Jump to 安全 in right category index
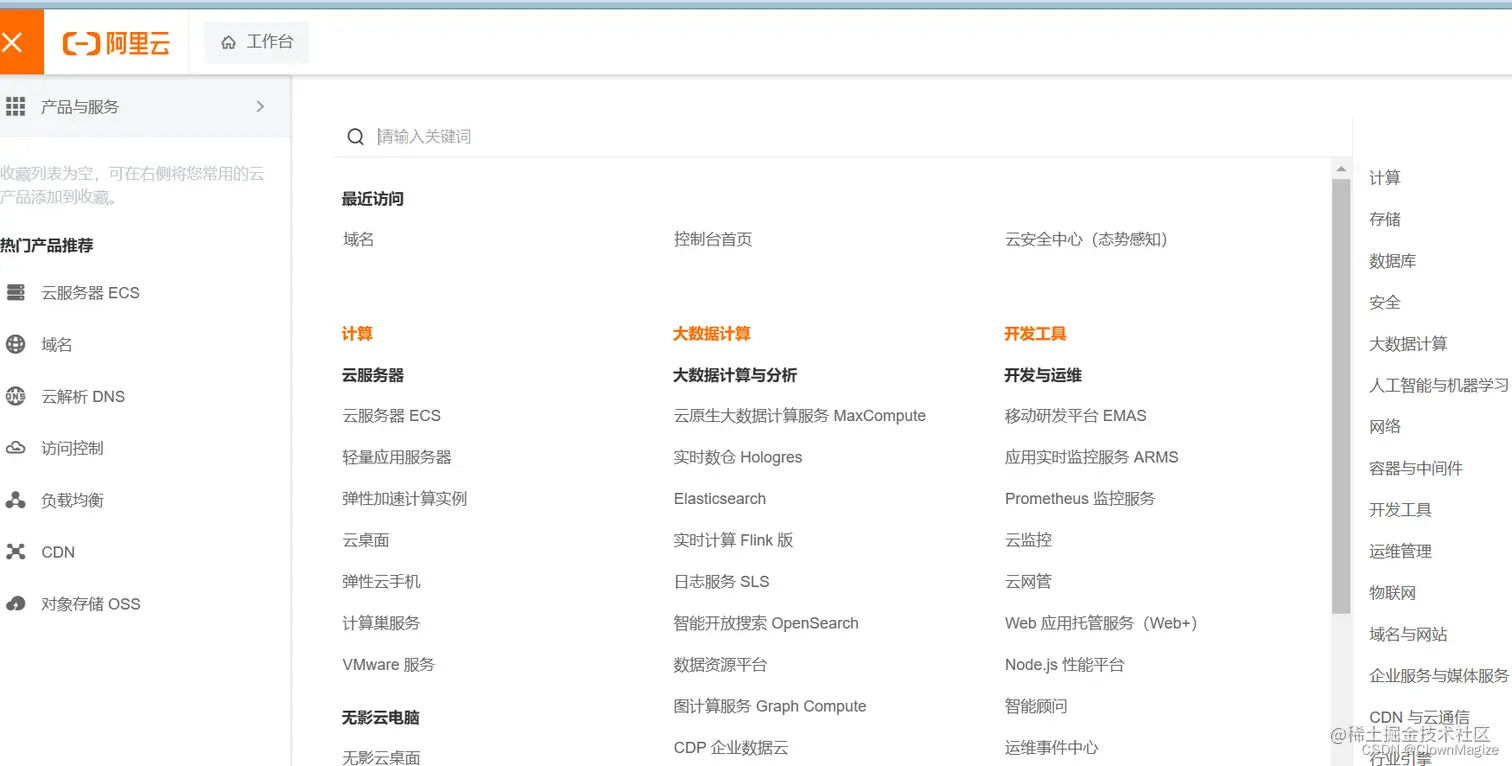 click(1385, 302)
